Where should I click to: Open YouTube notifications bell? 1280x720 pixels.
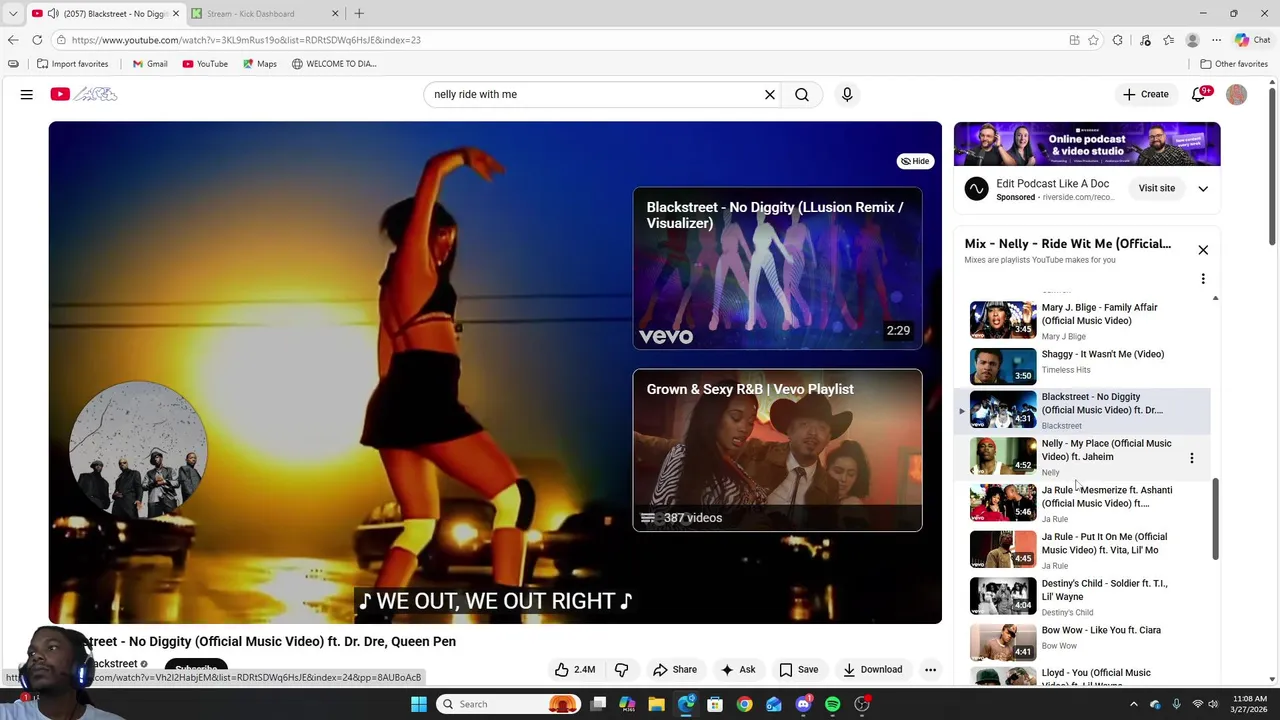pos(1199,94)
